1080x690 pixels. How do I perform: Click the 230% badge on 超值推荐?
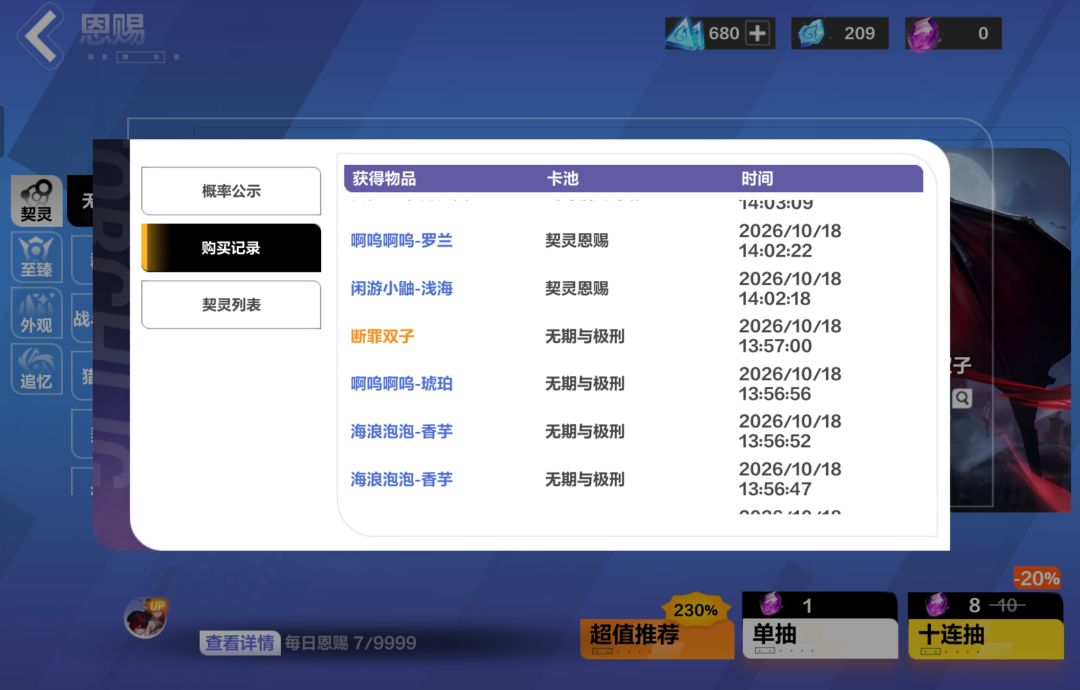point(696,610)
